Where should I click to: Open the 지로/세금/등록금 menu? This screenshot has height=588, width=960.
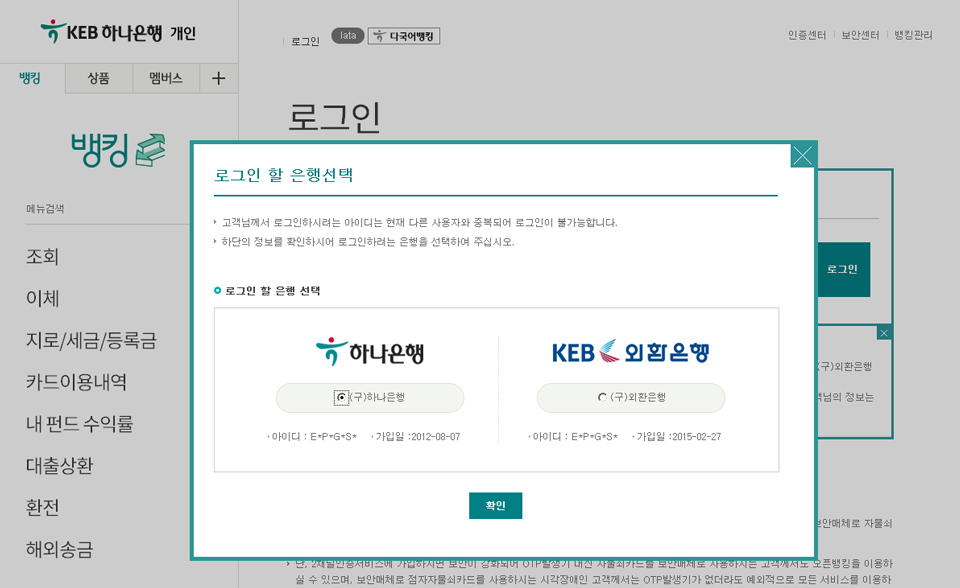point(91,340)
